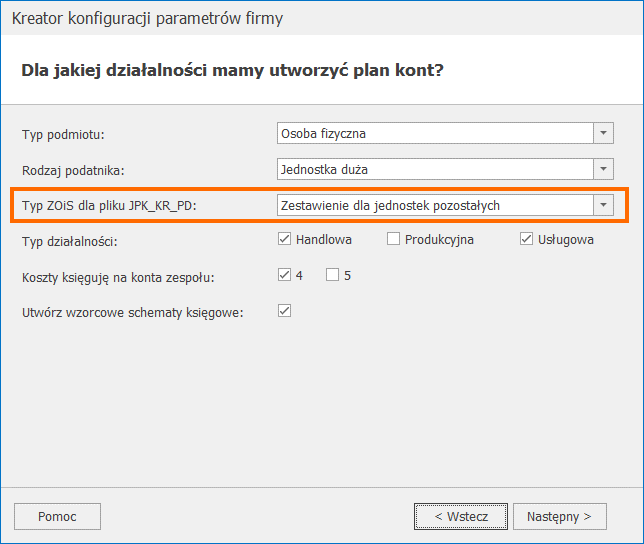Viewport: 644px width, 544px height.
Task: Uncheck cost accounts group 4 checkbox
Action: point(285,275)
